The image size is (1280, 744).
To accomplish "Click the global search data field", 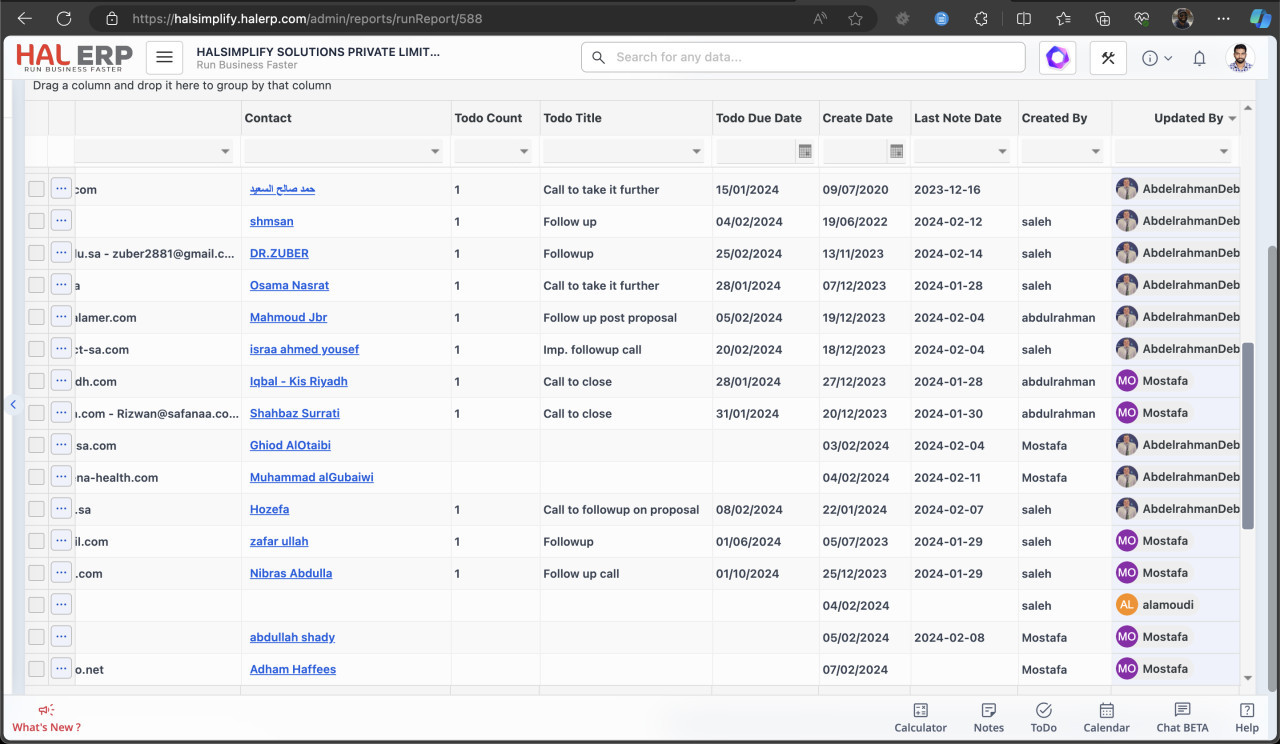I will (802, 57).
